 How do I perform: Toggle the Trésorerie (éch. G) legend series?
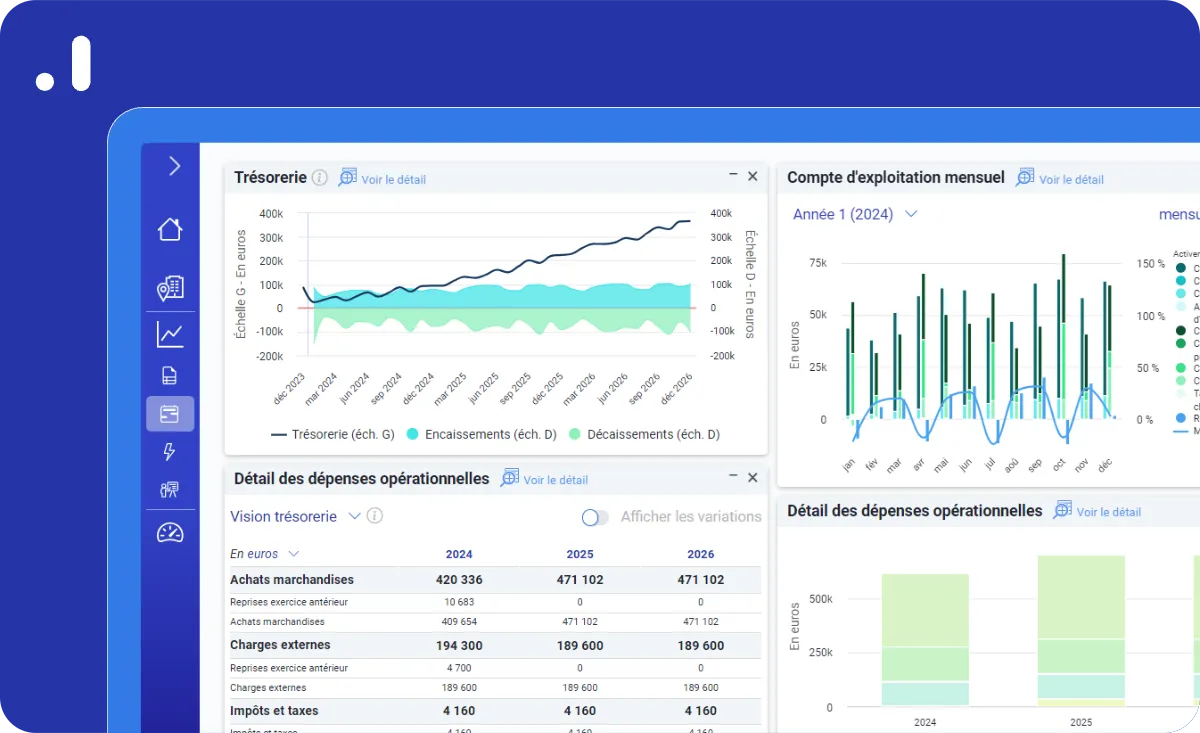click(333, 435)
